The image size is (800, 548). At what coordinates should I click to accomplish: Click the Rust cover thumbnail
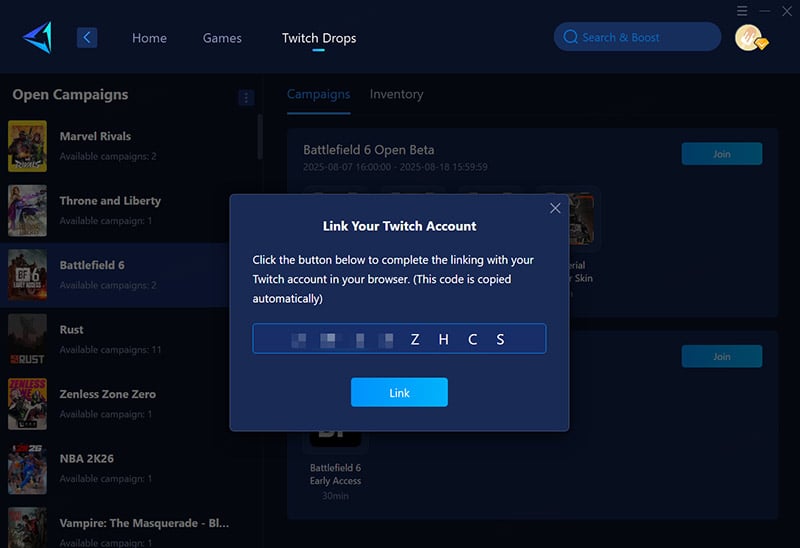28,339
